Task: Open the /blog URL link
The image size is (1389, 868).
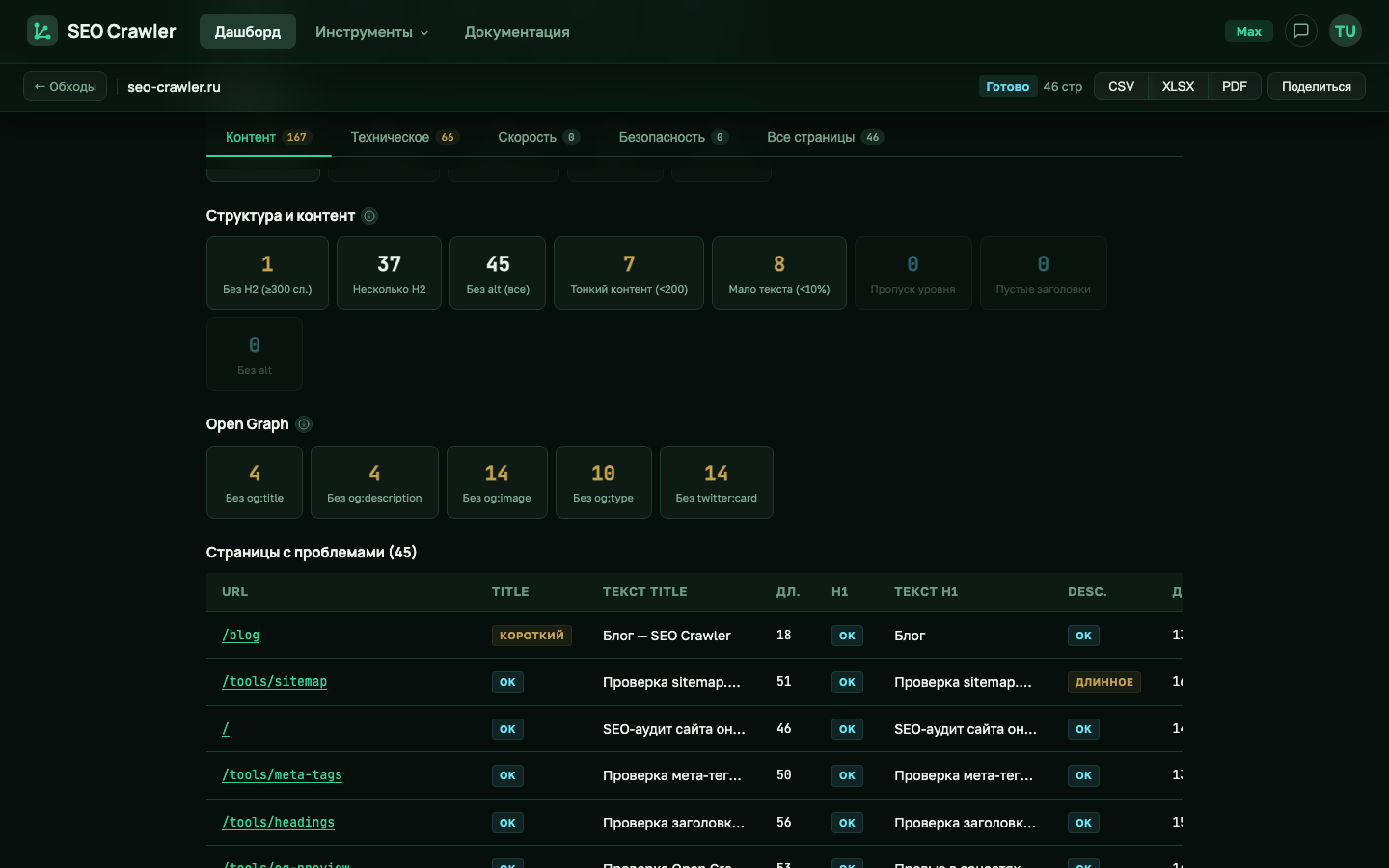Action: click(240, 636)
